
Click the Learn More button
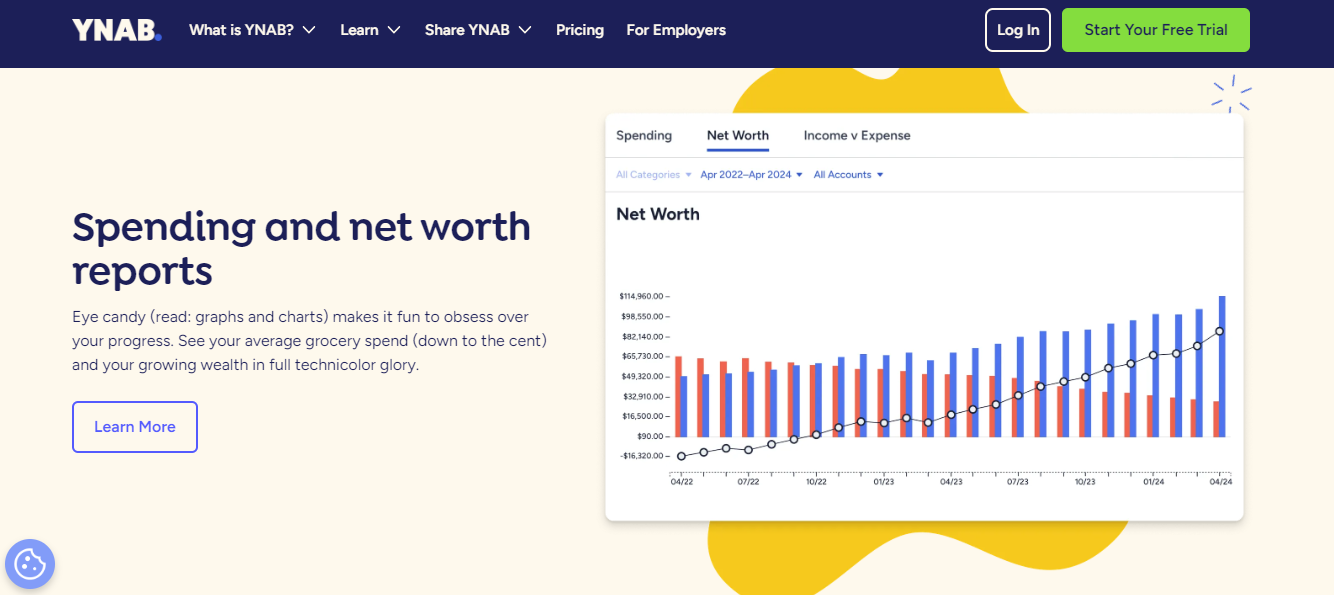pos(135,427)
